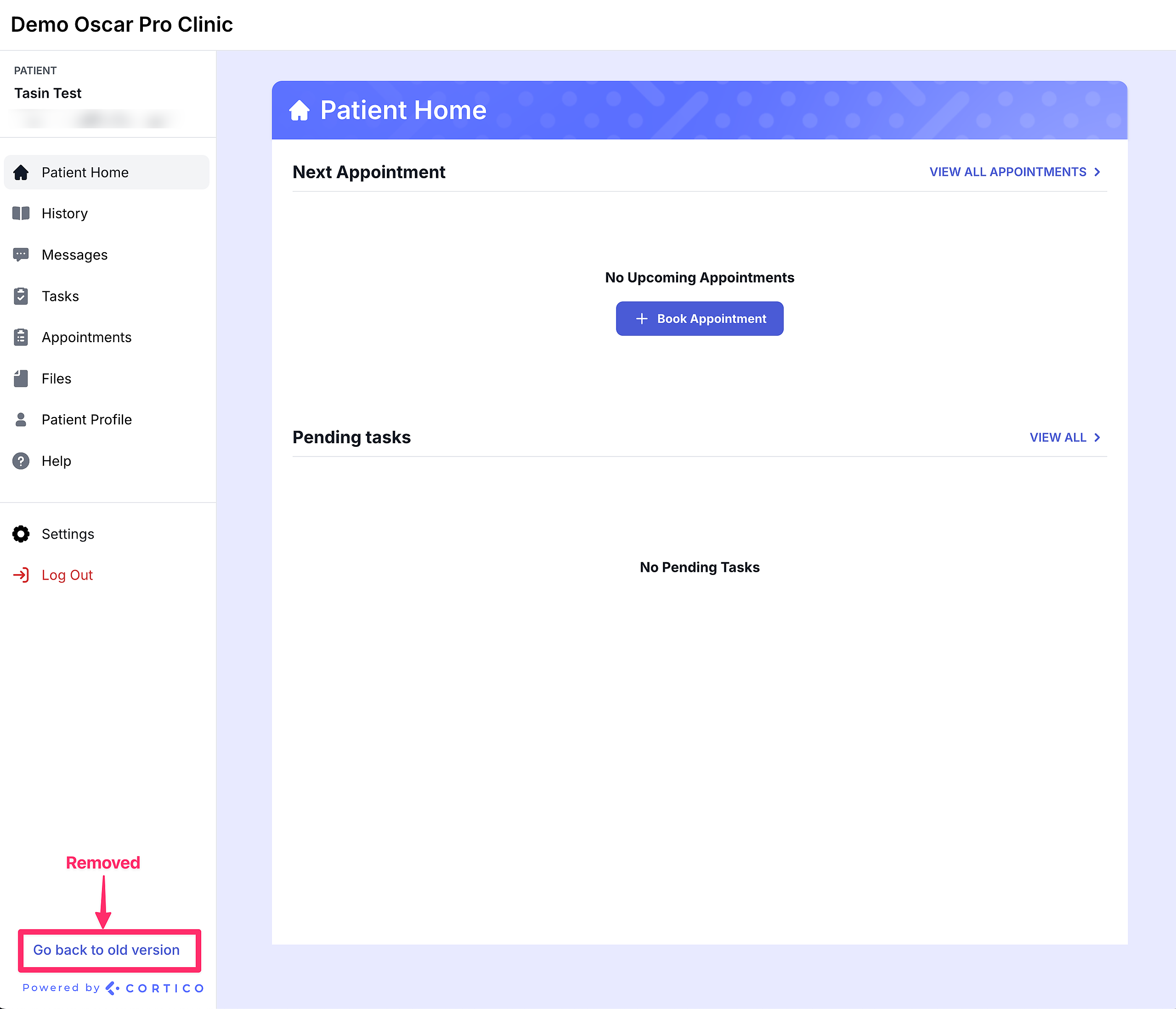Click the Tasks clipboard check icon
This screenshot has width=1176, height=1009.
point(21,296)
